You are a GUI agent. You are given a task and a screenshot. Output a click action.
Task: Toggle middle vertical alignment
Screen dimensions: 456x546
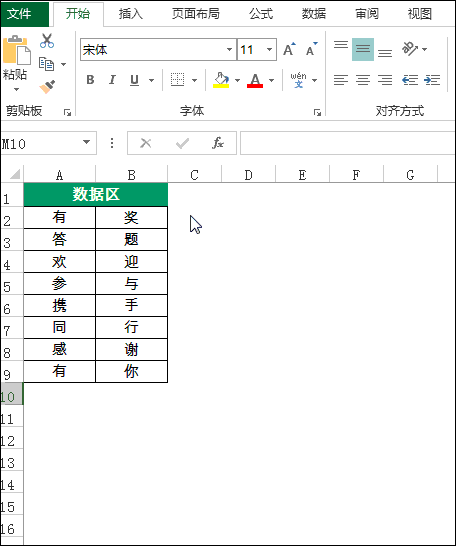(x=363, y=49)
